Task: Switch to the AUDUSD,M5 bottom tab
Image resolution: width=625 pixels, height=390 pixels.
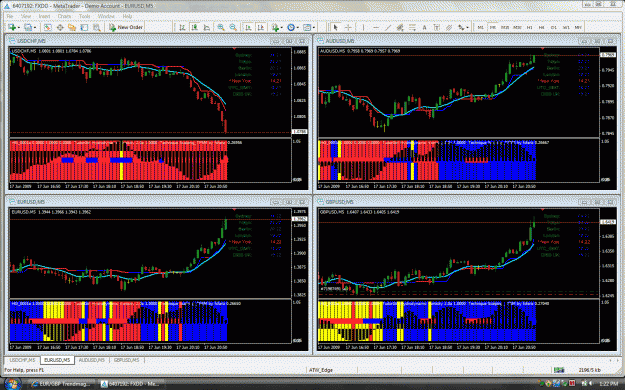Action: [92, 360]
